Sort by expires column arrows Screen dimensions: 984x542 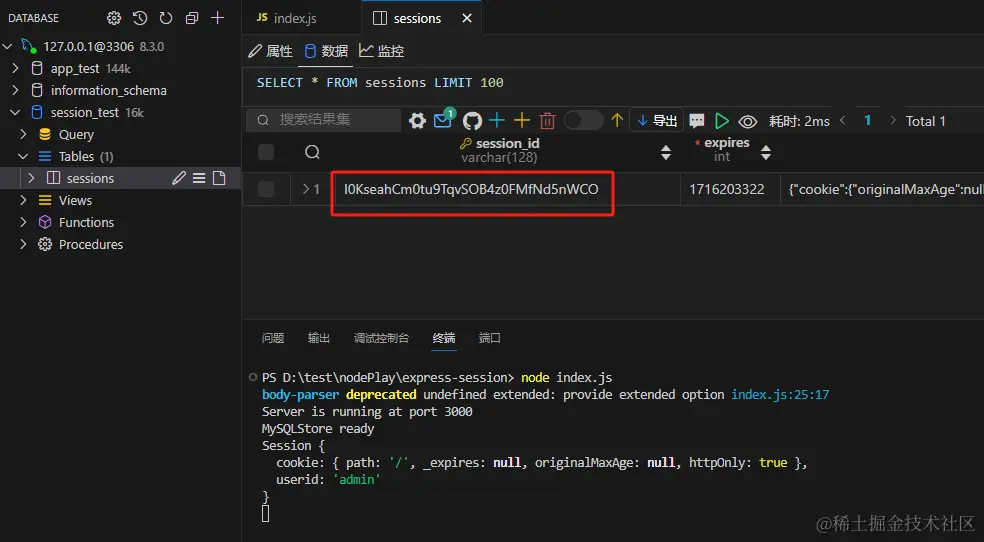pyautogui.click(x=766, y=152)
